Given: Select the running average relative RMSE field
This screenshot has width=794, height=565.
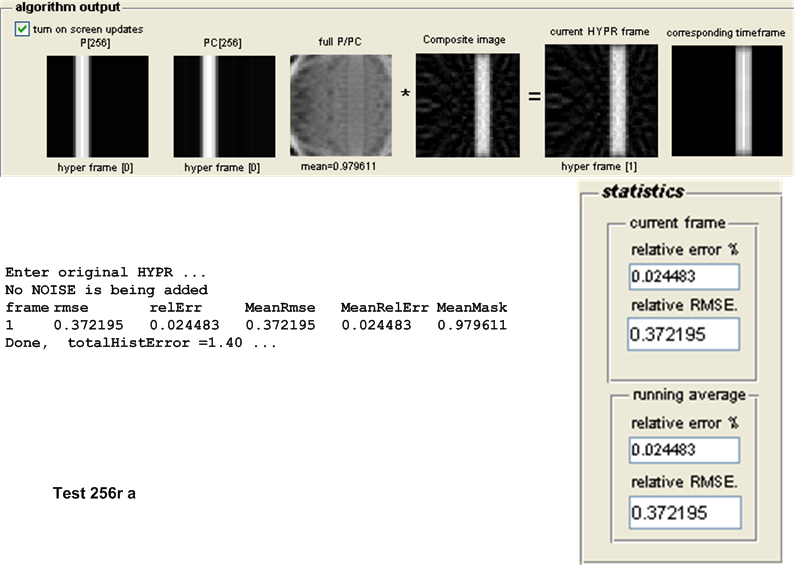Looking at the screenshot, I should click(684, 512).
